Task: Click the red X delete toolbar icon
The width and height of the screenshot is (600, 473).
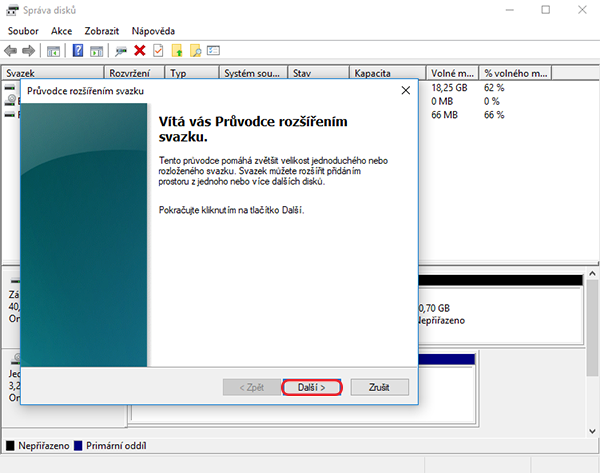Action: point(140,50)
